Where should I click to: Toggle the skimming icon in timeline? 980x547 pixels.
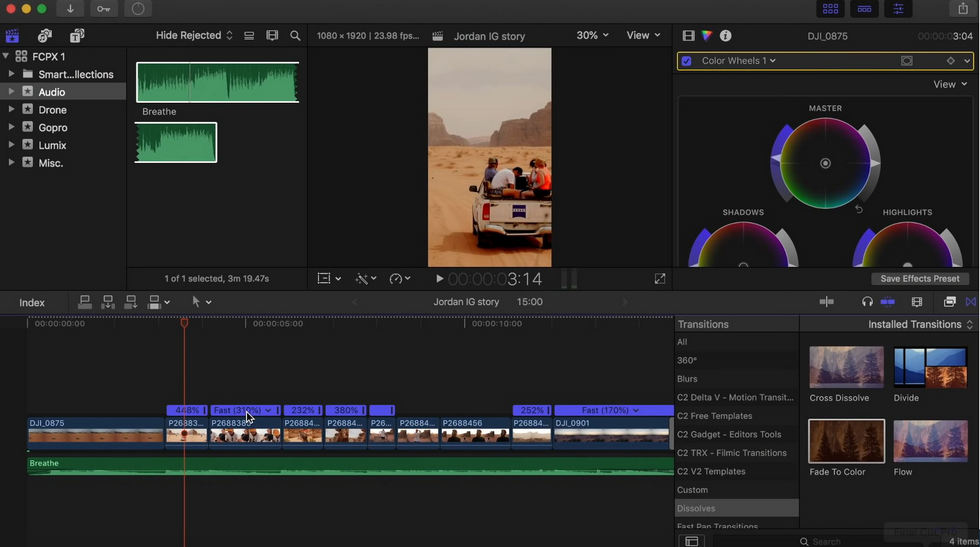tap(826, 302)
